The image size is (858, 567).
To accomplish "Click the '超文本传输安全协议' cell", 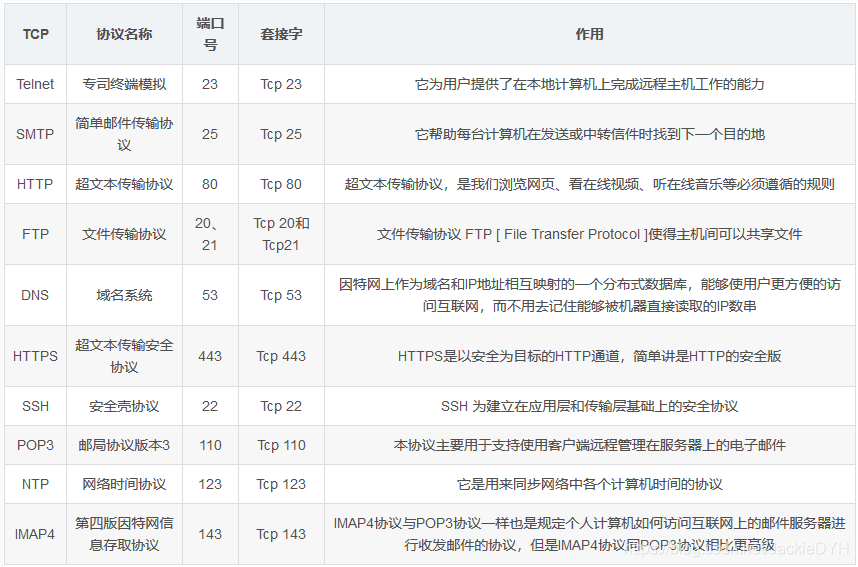I will [x=124, y=356].
